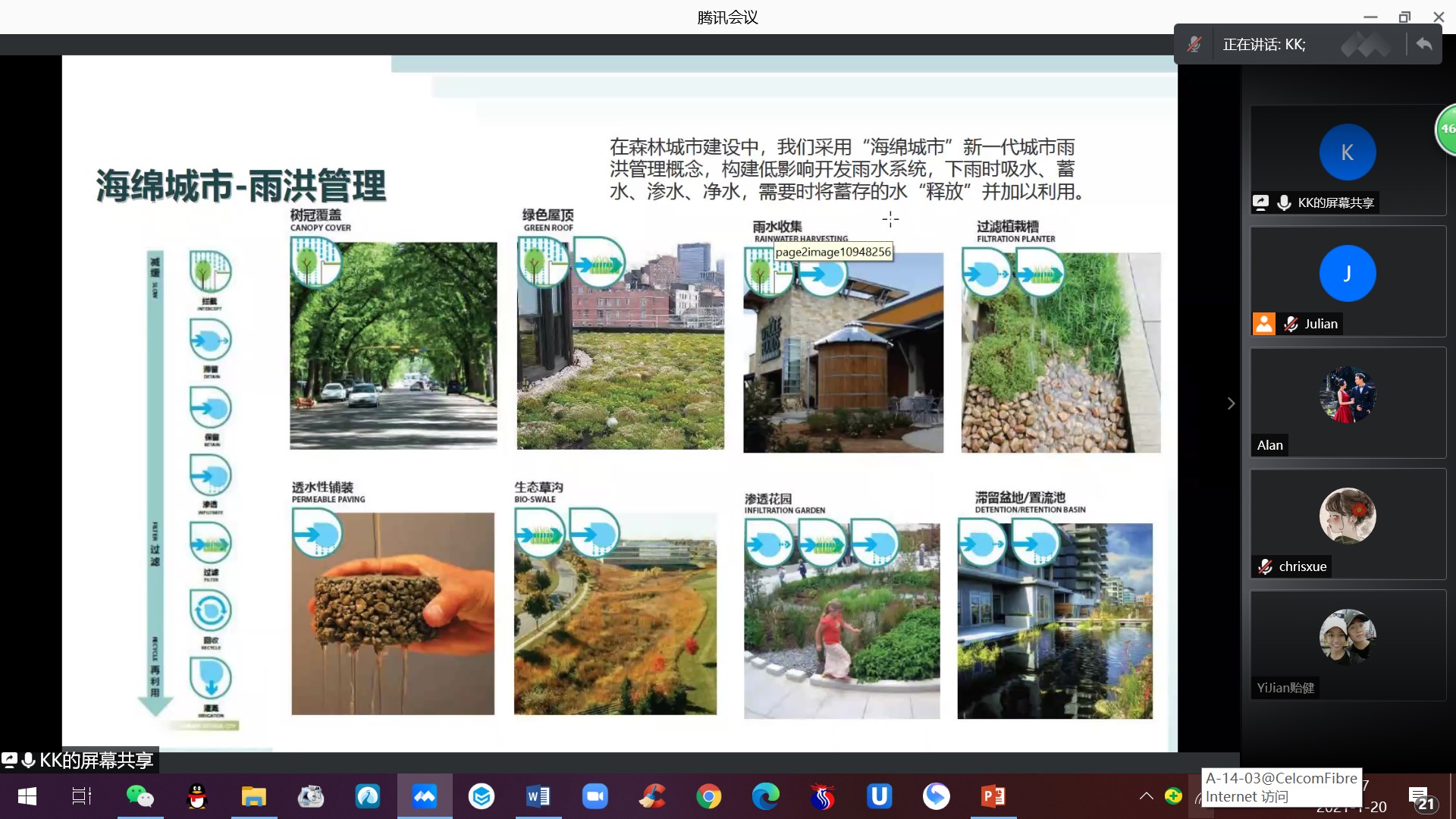1456x819 pixels.
Task: Open QQ penguin app from taskbar
Action: point(197,796)
